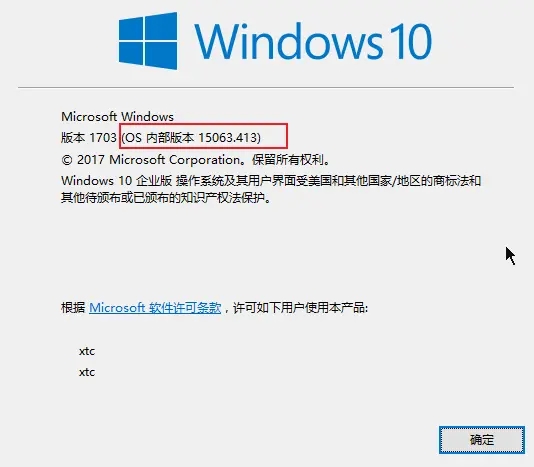Select the first xtc licensee name
This screenshot has width=534, height=467.
[87, 351]
